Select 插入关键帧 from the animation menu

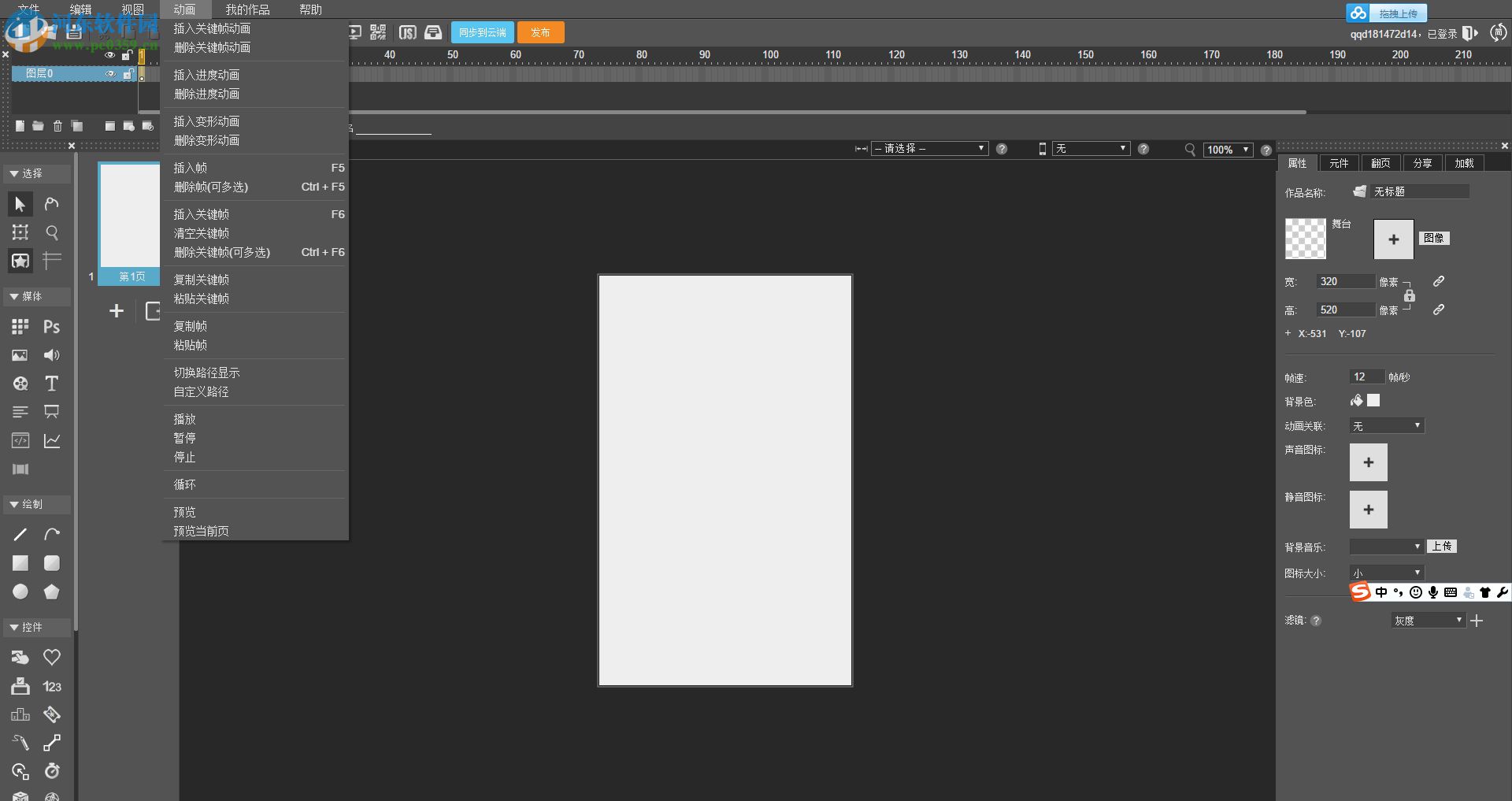[202, 214]
